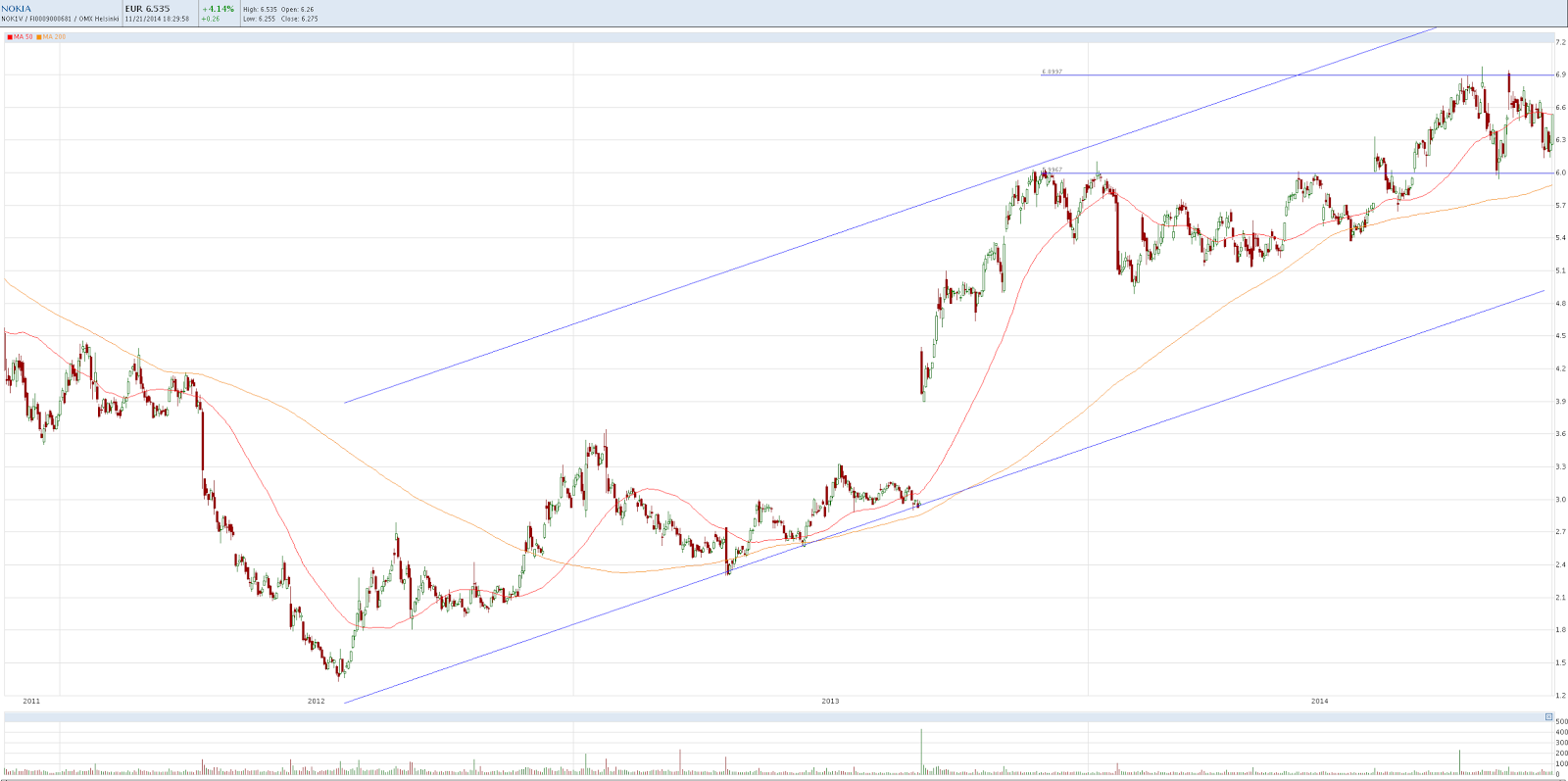Select the 6.8997 resistance line label
Image resolution: width=1568 pixels, height=781 pixels.
pos(1052,72)
